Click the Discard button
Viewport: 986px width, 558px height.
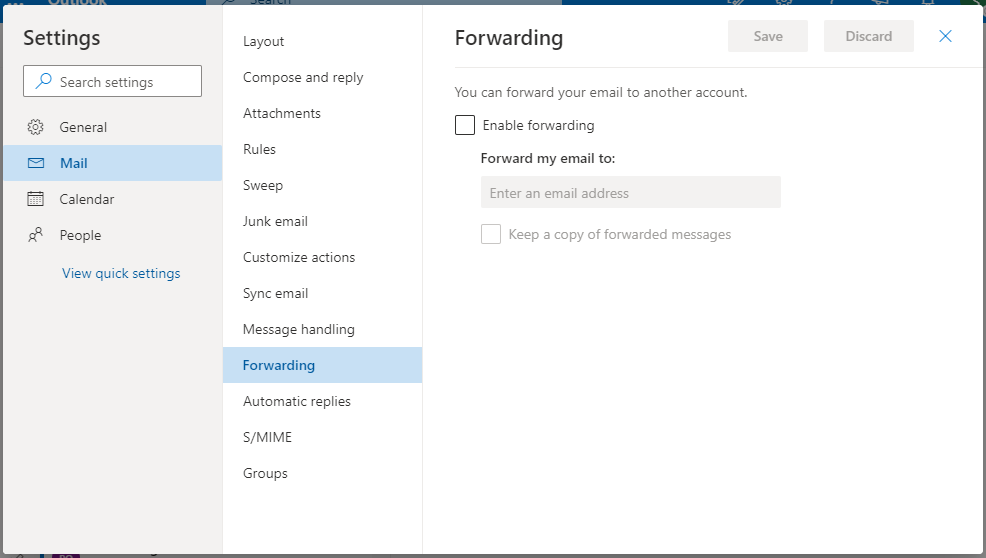tap(868, 36)
